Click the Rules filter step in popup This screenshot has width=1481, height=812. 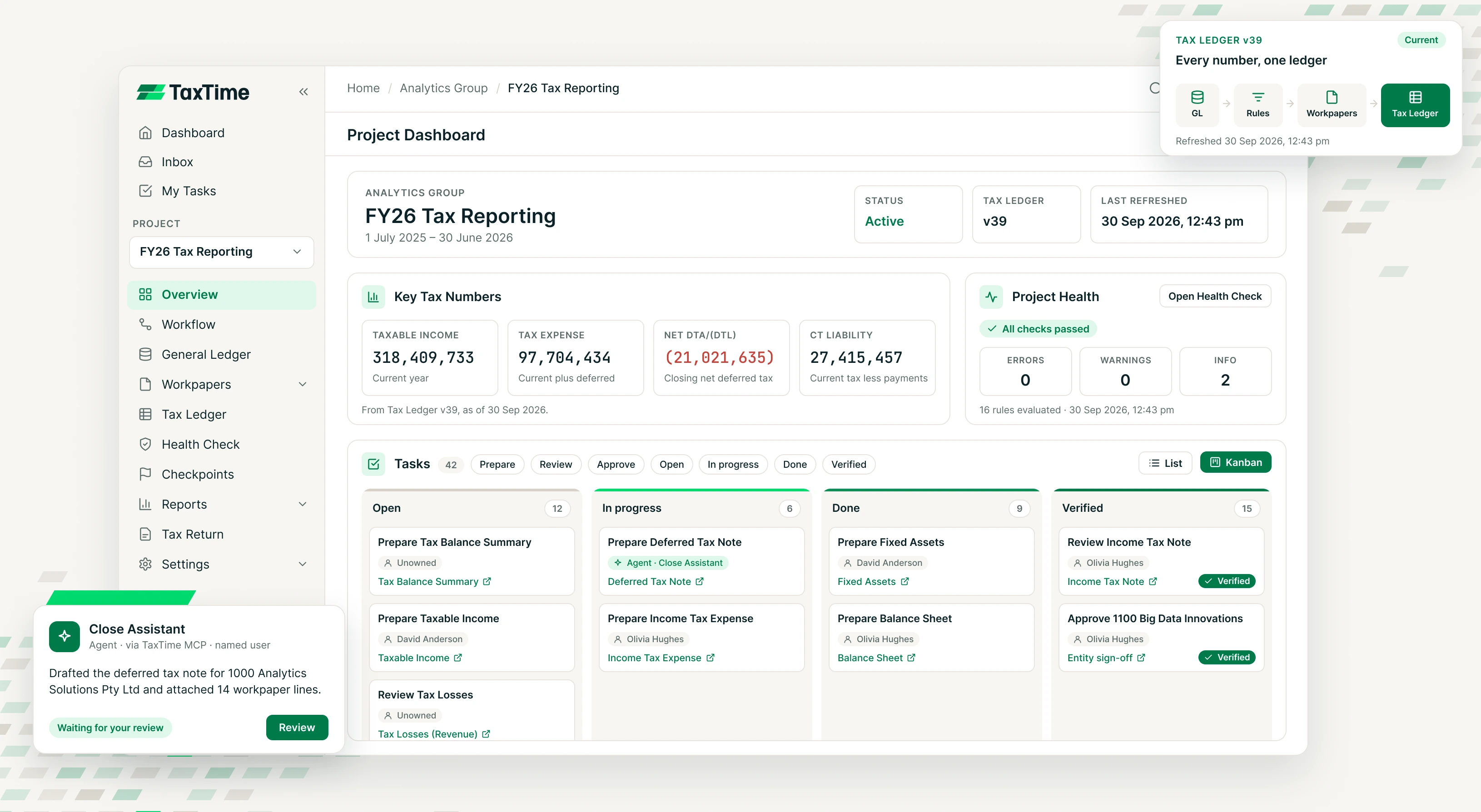[1257, 104]
